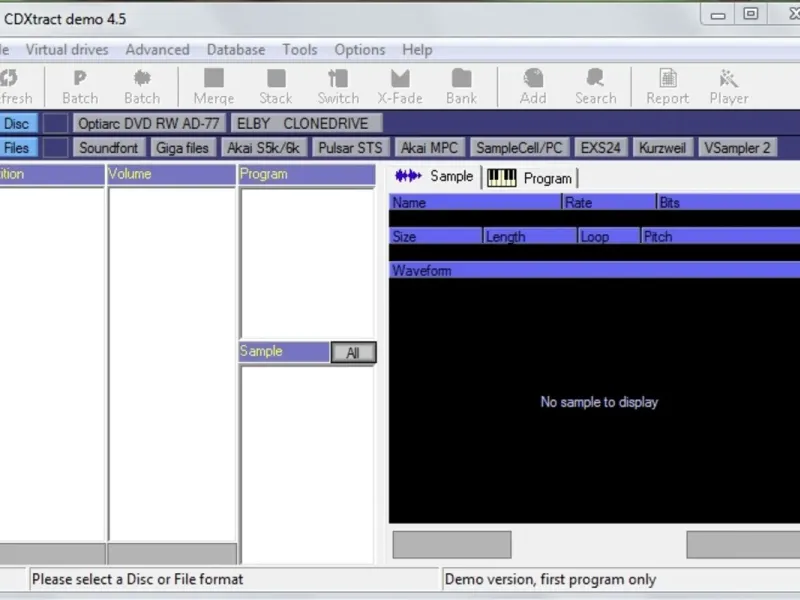This screenshot has height=600, width=800.
Task: Click the Volume column header
Action: click(x=171, y=174)
